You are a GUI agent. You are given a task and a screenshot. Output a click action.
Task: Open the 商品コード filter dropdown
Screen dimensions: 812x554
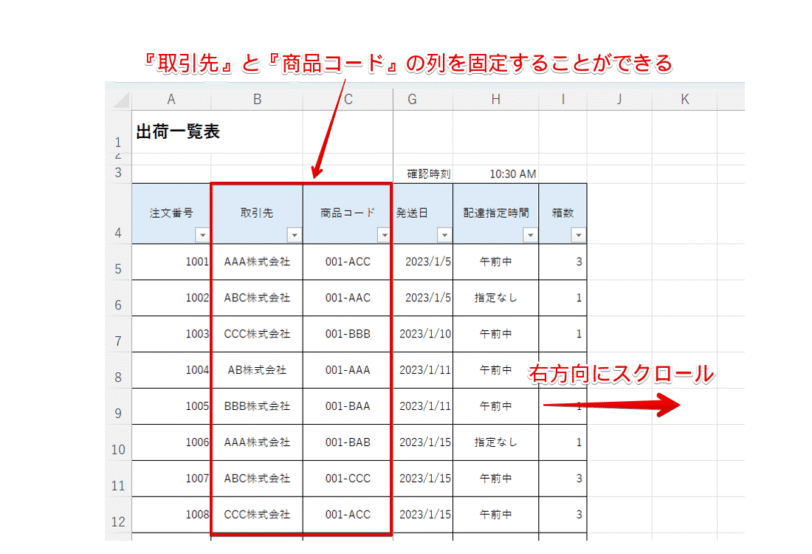pos(384,235)
